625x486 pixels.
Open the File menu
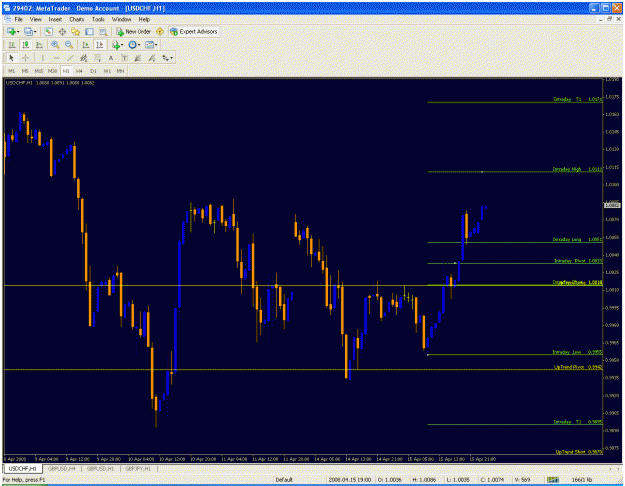(x=18, y=19)
